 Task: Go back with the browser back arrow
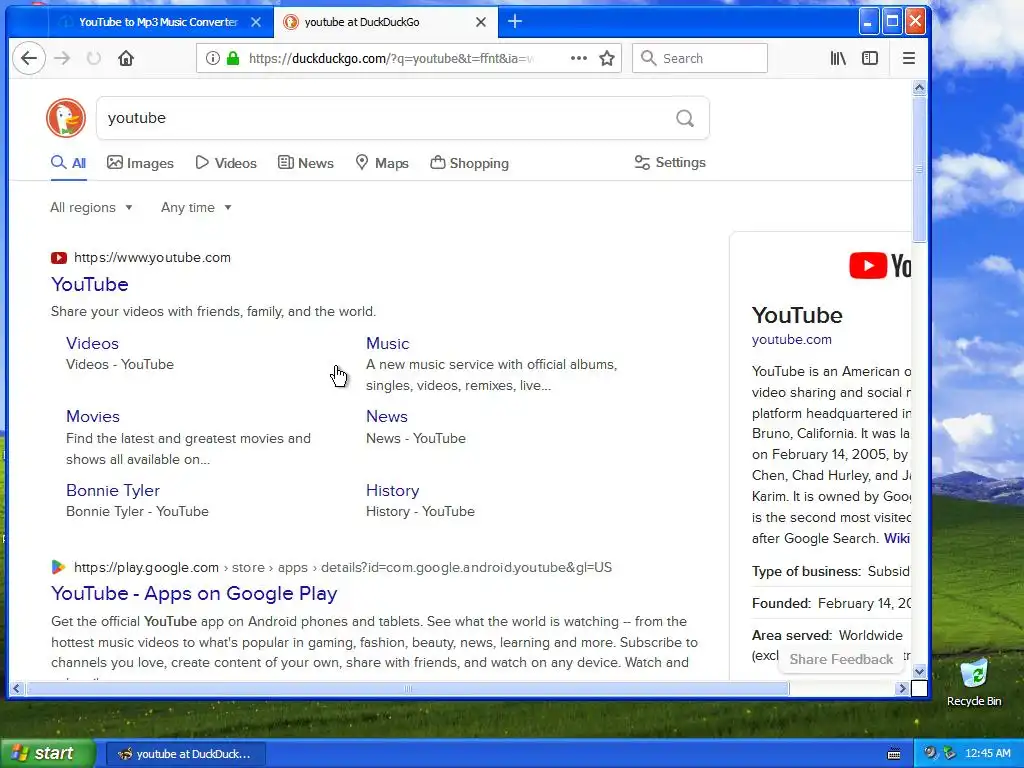pos(29,58)
